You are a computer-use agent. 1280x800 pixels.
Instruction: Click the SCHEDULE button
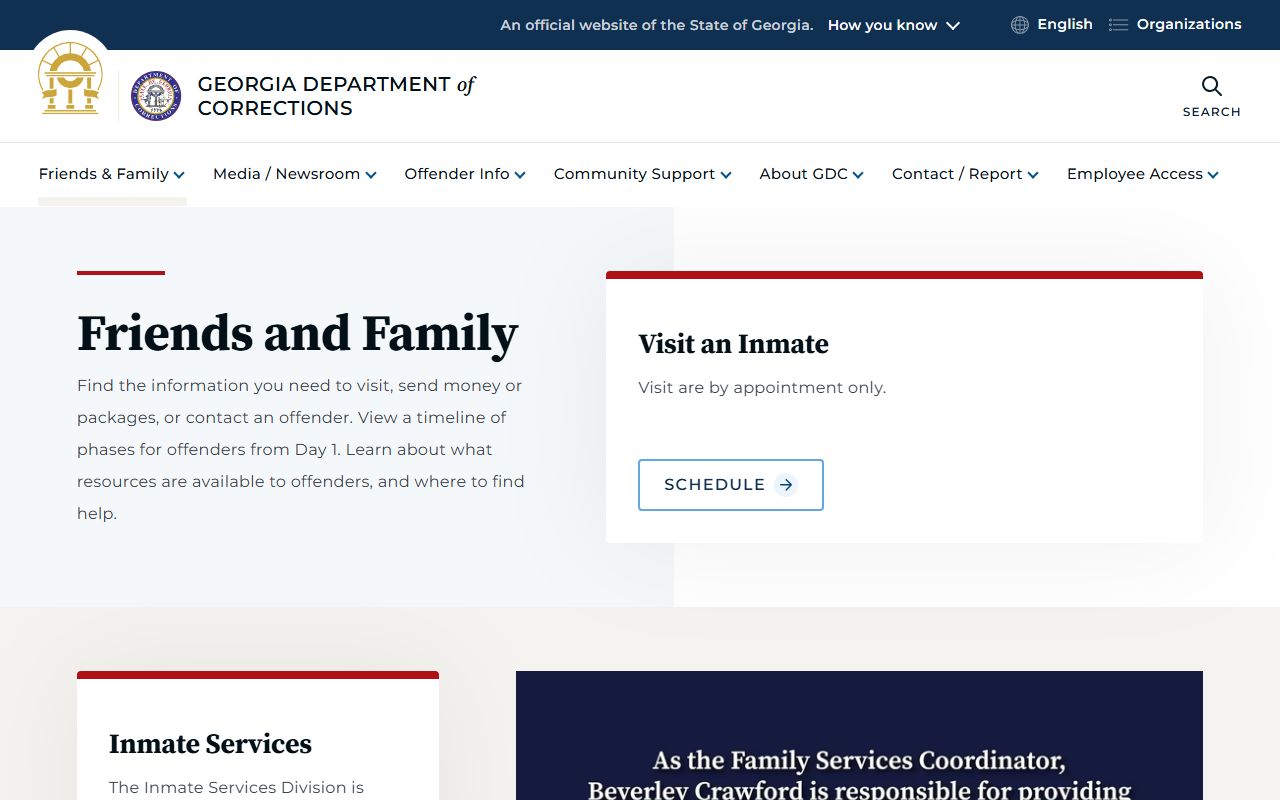pos(731,485)
